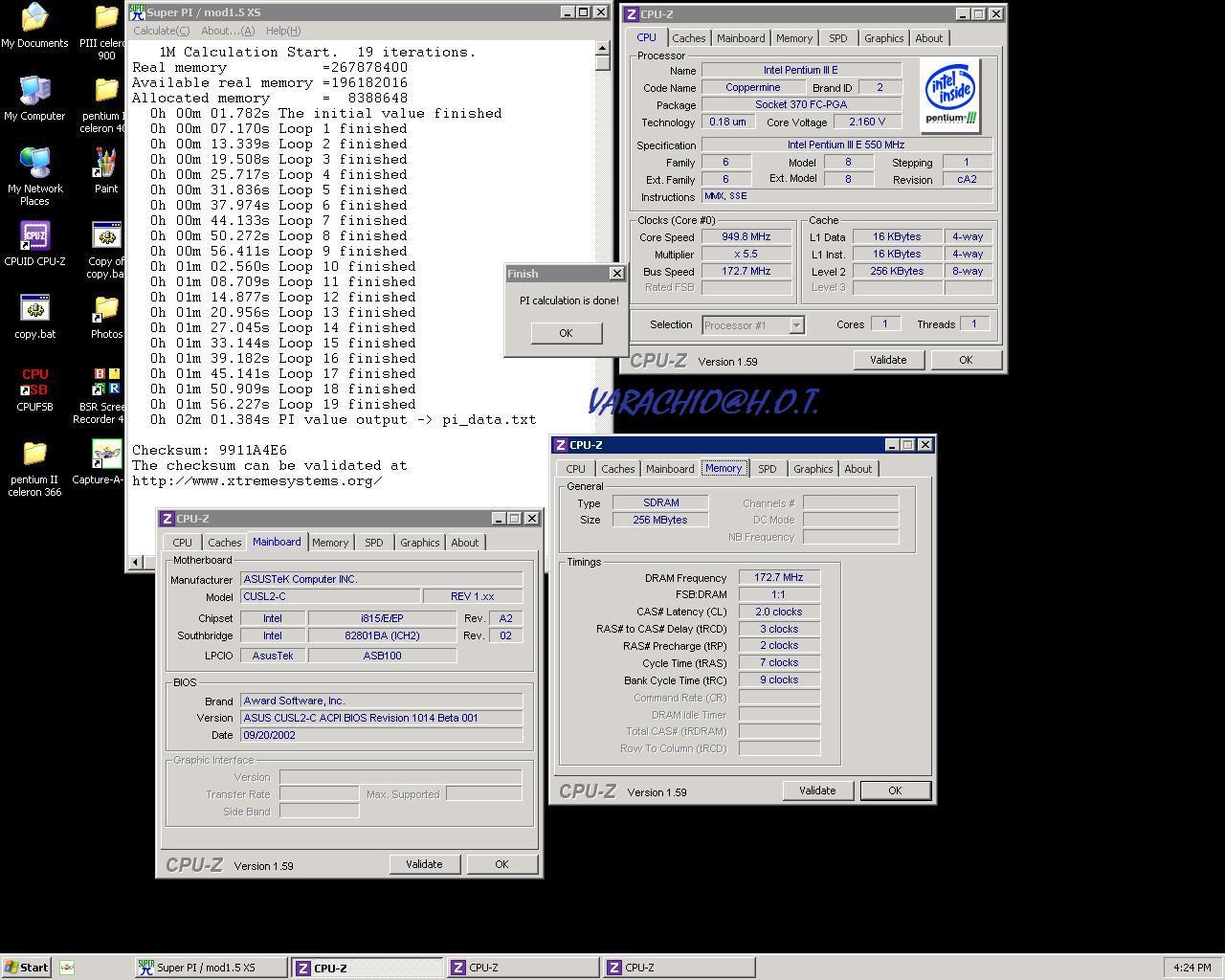
Task: Click the Memory Size 256 MBytes value
Action: click(x=660, y=520)
